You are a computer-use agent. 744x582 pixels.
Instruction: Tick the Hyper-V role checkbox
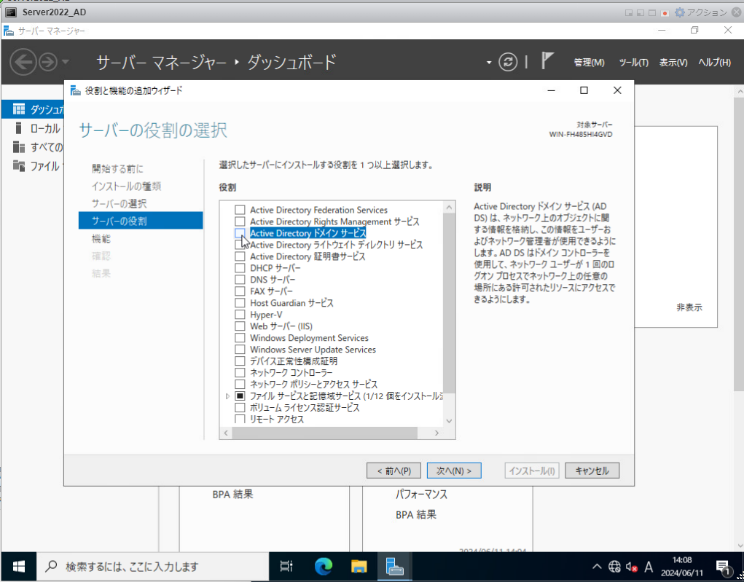click(x=240, y=314)
